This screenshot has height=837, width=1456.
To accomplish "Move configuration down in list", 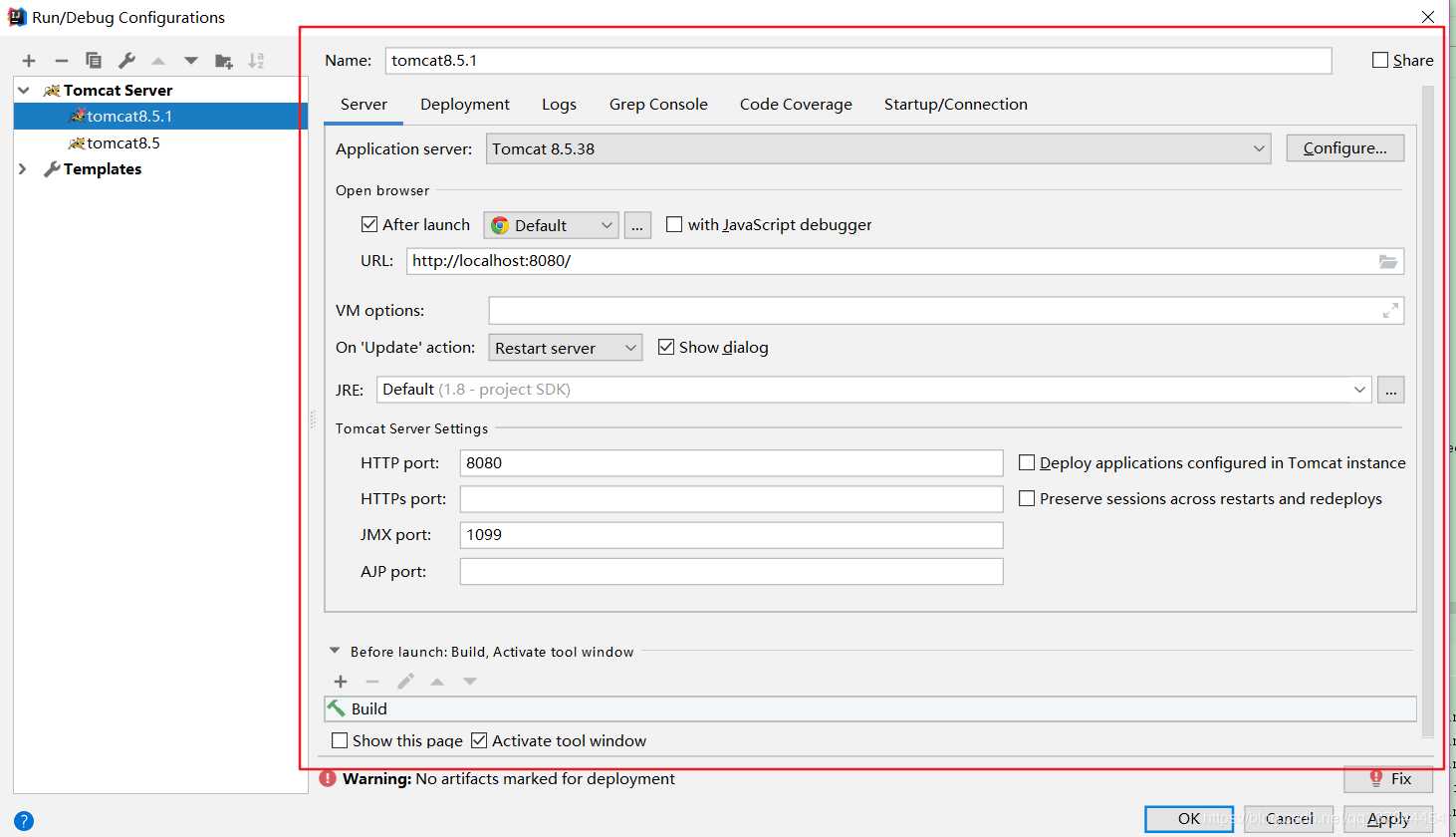I will click(x=191, y=61).
